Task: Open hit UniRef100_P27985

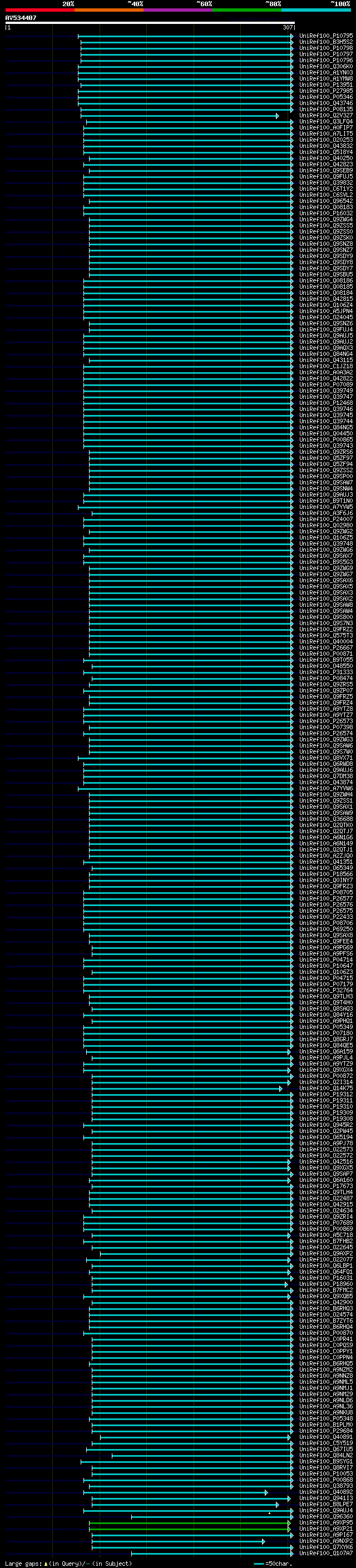Action: 325,91
